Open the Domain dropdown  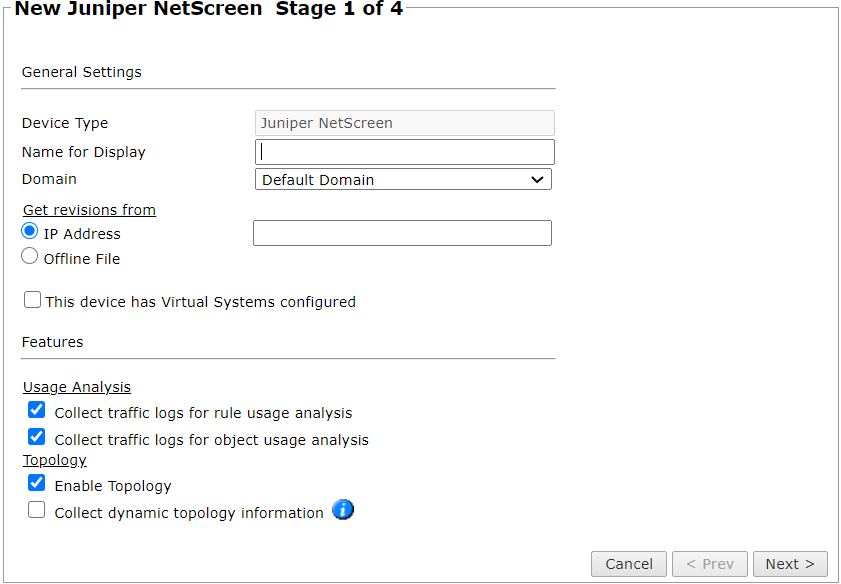pos(538,178)
